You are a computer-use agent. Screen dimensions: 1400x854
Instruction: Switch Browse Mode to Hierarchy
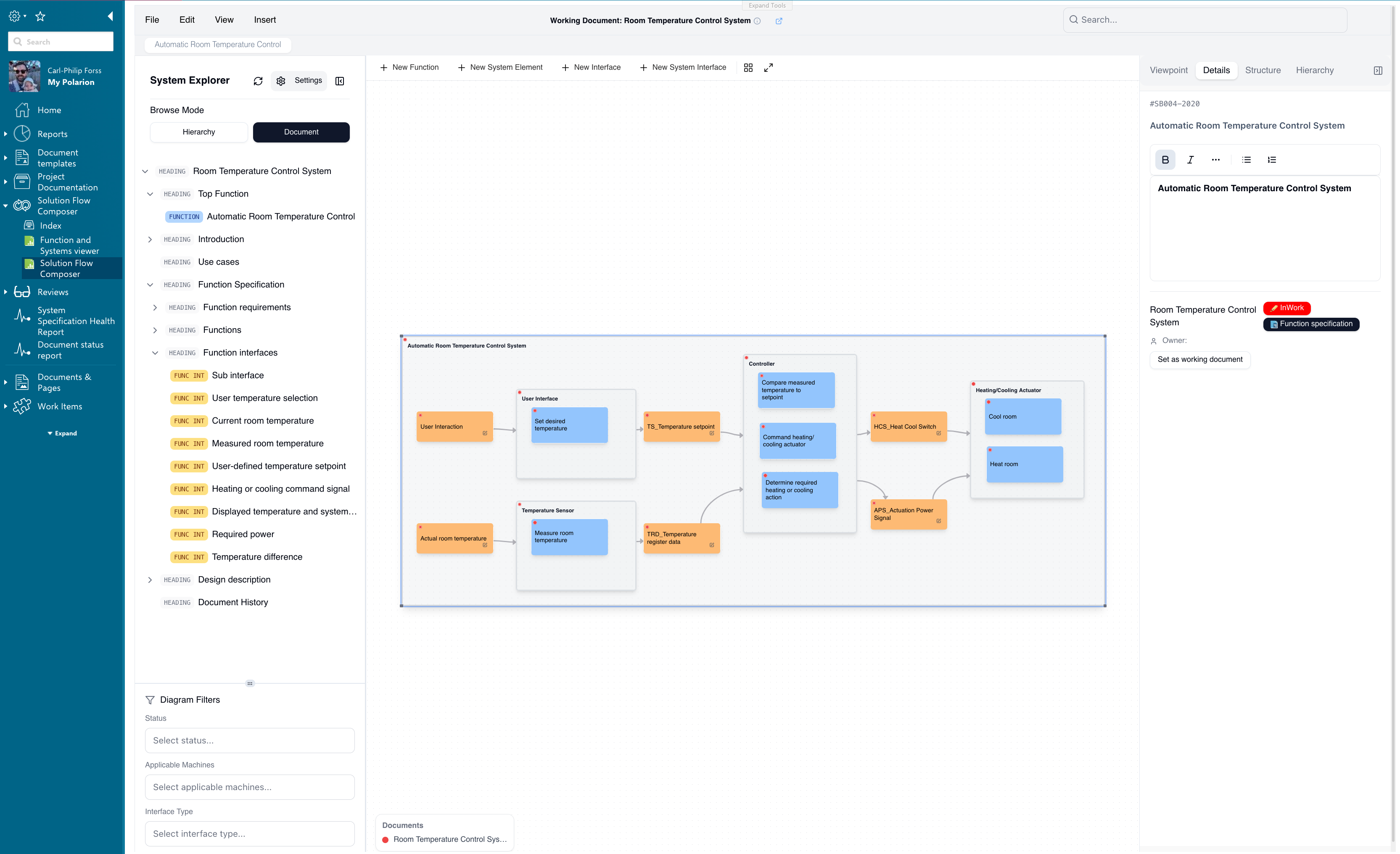point(198,131)
